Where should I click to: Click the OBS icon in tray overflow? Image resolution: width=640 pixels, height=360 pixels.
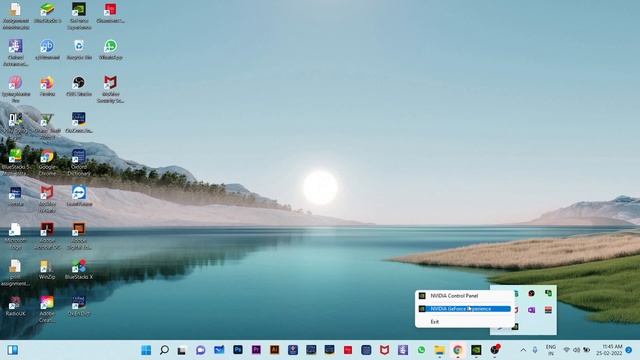click(531, 293)
